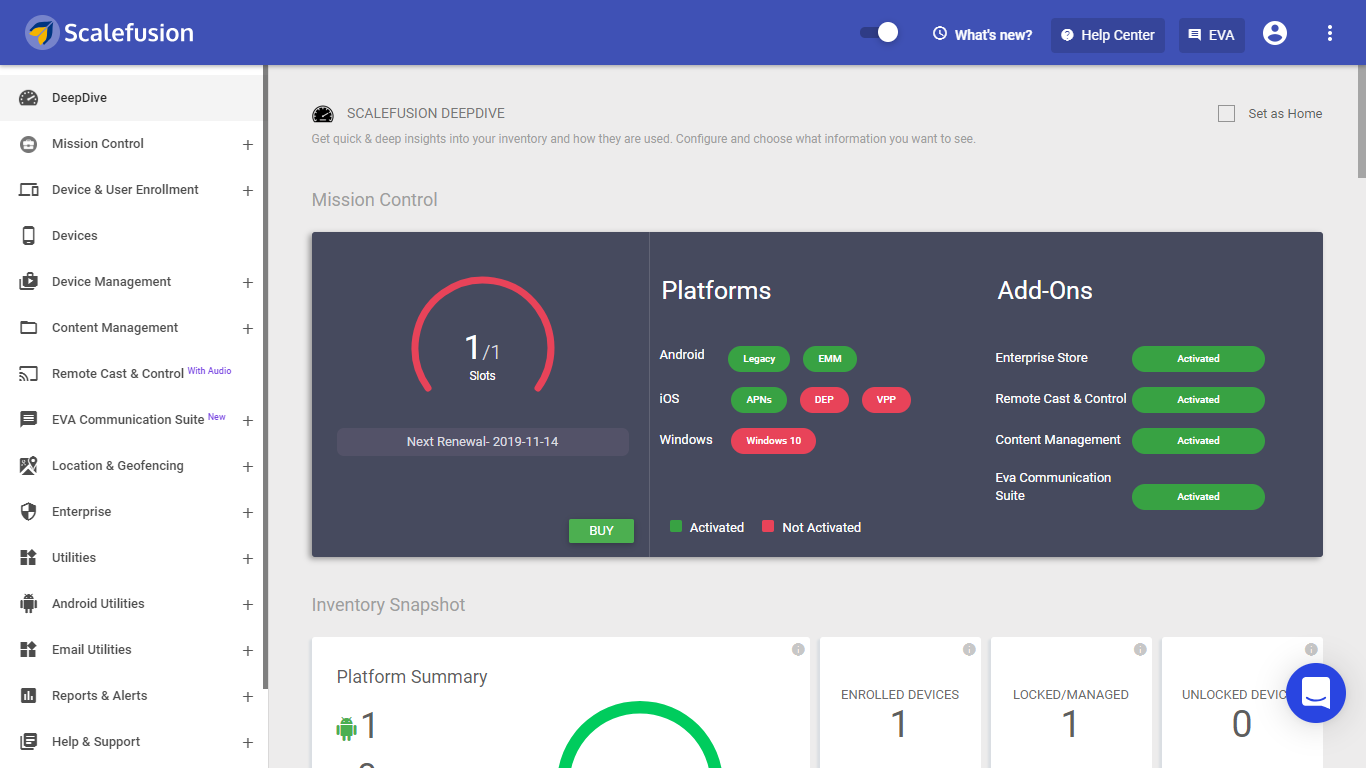
Task: Click the What's new? link
Action: pos(982,35)
